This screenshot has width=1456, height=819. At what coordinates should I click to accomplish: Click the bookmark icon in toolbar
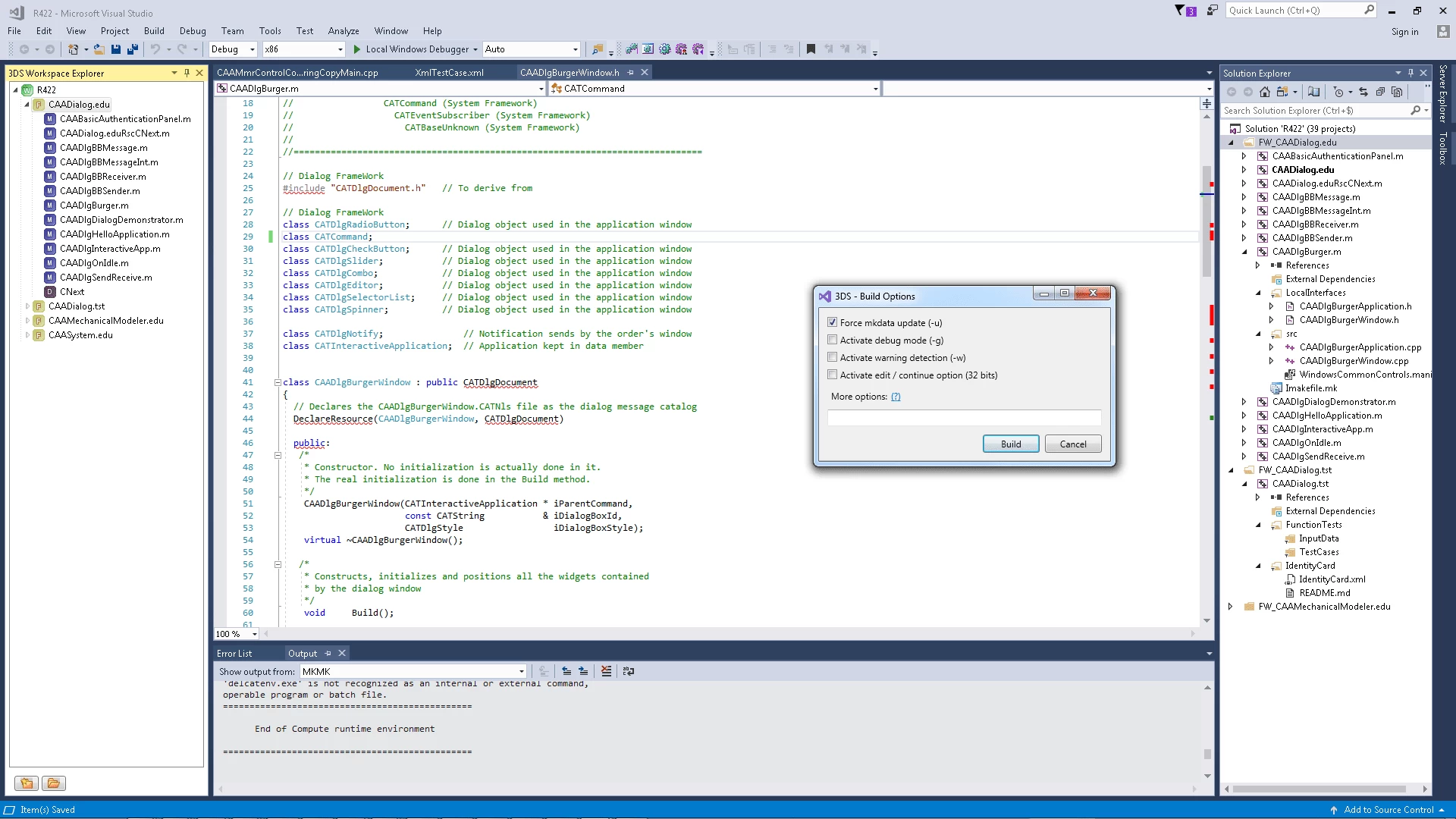click(811, 49)
